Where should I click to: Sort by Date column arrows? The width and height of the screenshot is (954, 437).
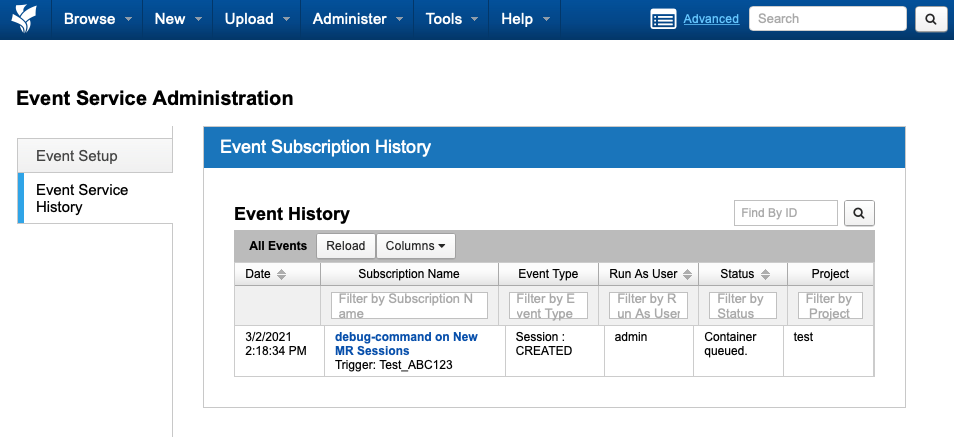(281, 274)
